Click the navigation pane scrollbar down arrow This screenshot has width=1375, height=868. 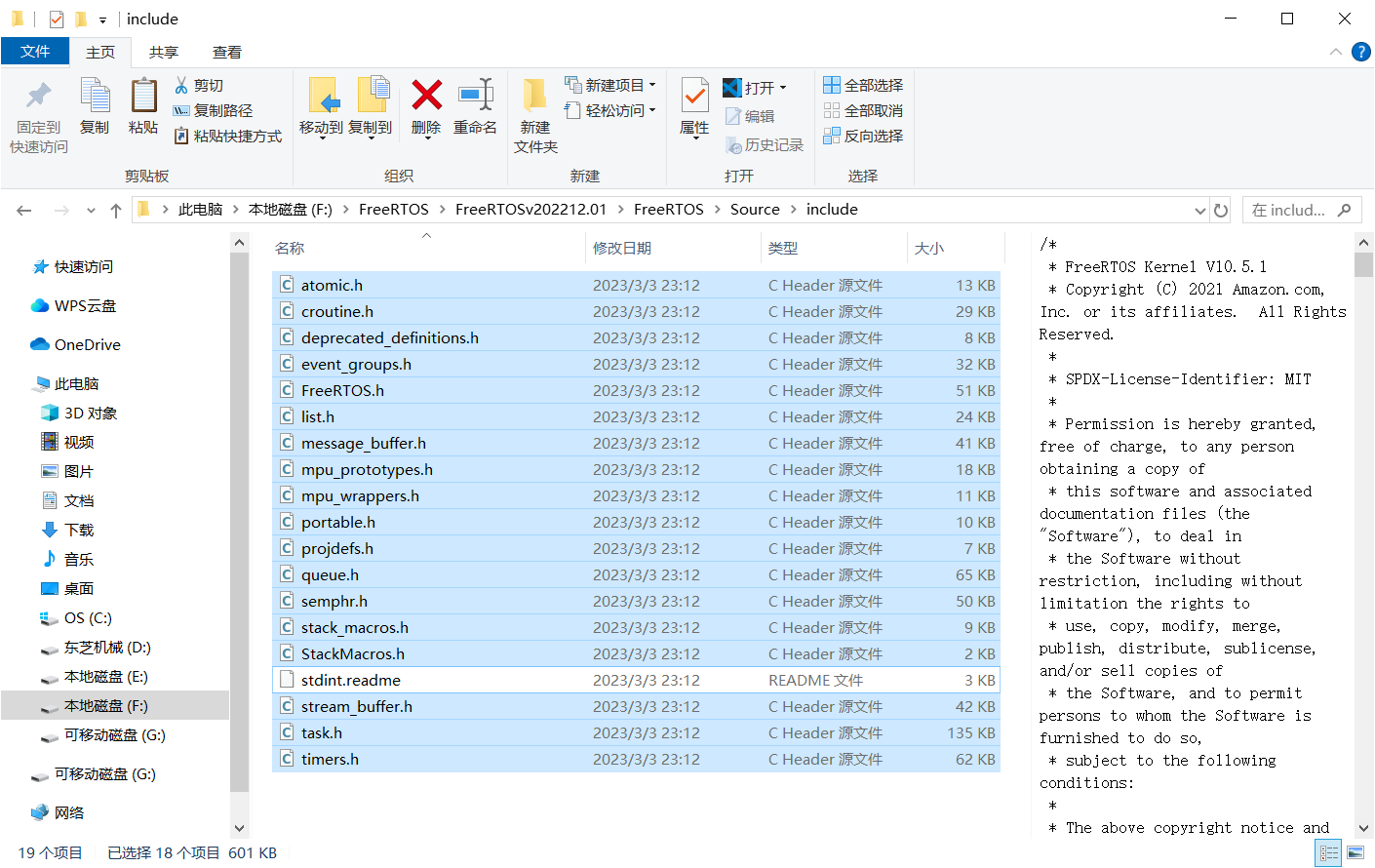pos(240,828)
